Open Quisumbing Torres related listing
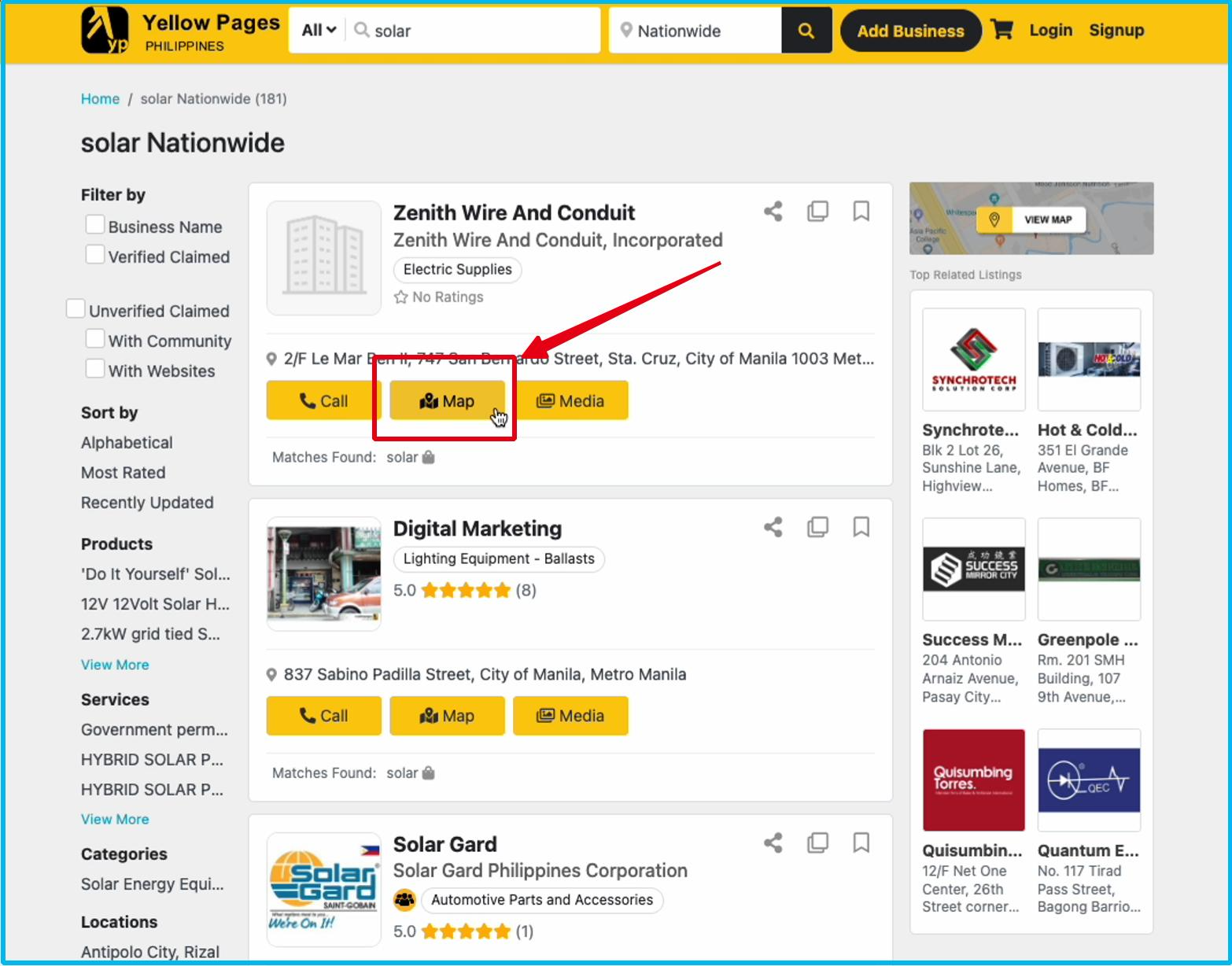Image resolution: width=1232 pixels, height=966 pixels. click(x=973, y=821)
